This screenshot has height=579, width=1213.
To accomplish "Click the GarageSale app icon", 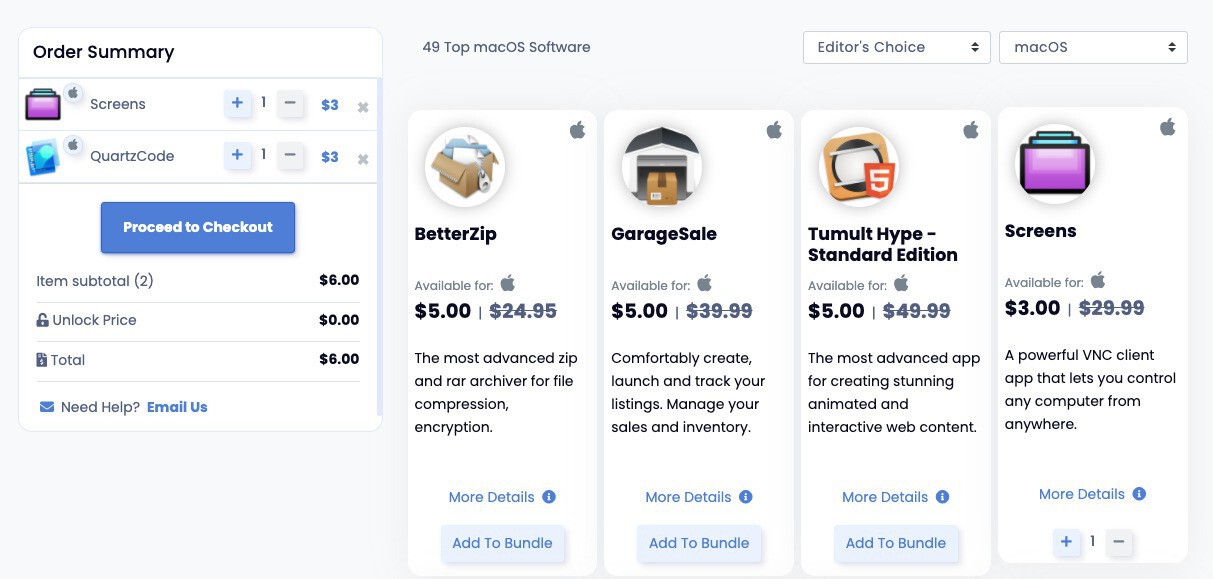I will click(661, 167).
